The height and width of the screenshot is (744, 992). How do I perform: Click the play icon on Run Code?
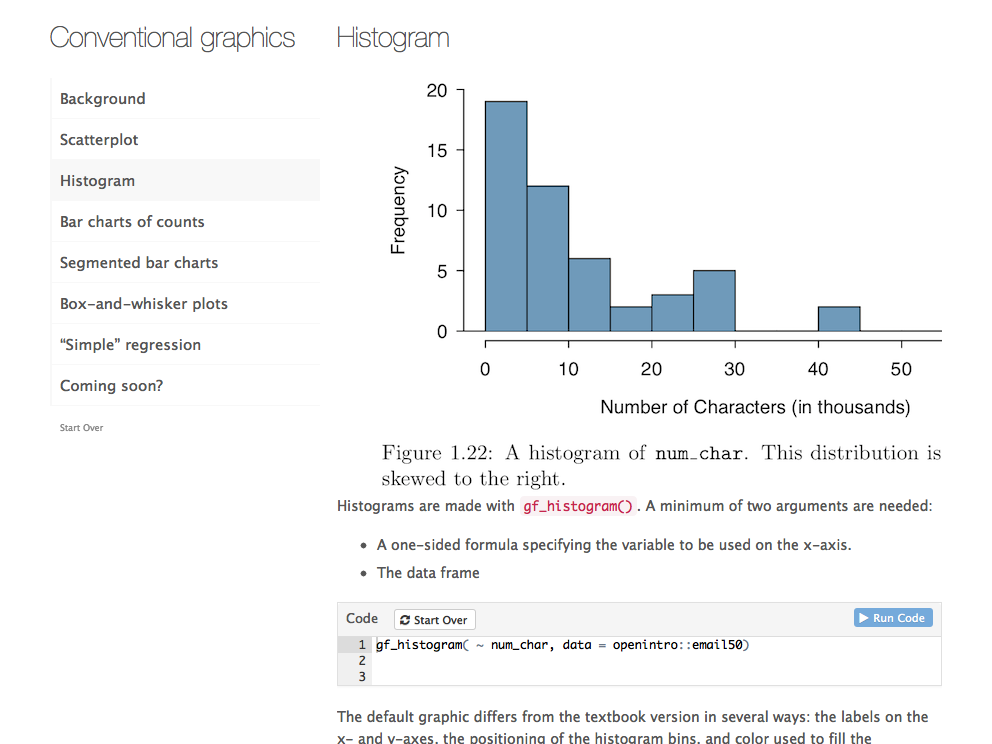click(863, 618)
